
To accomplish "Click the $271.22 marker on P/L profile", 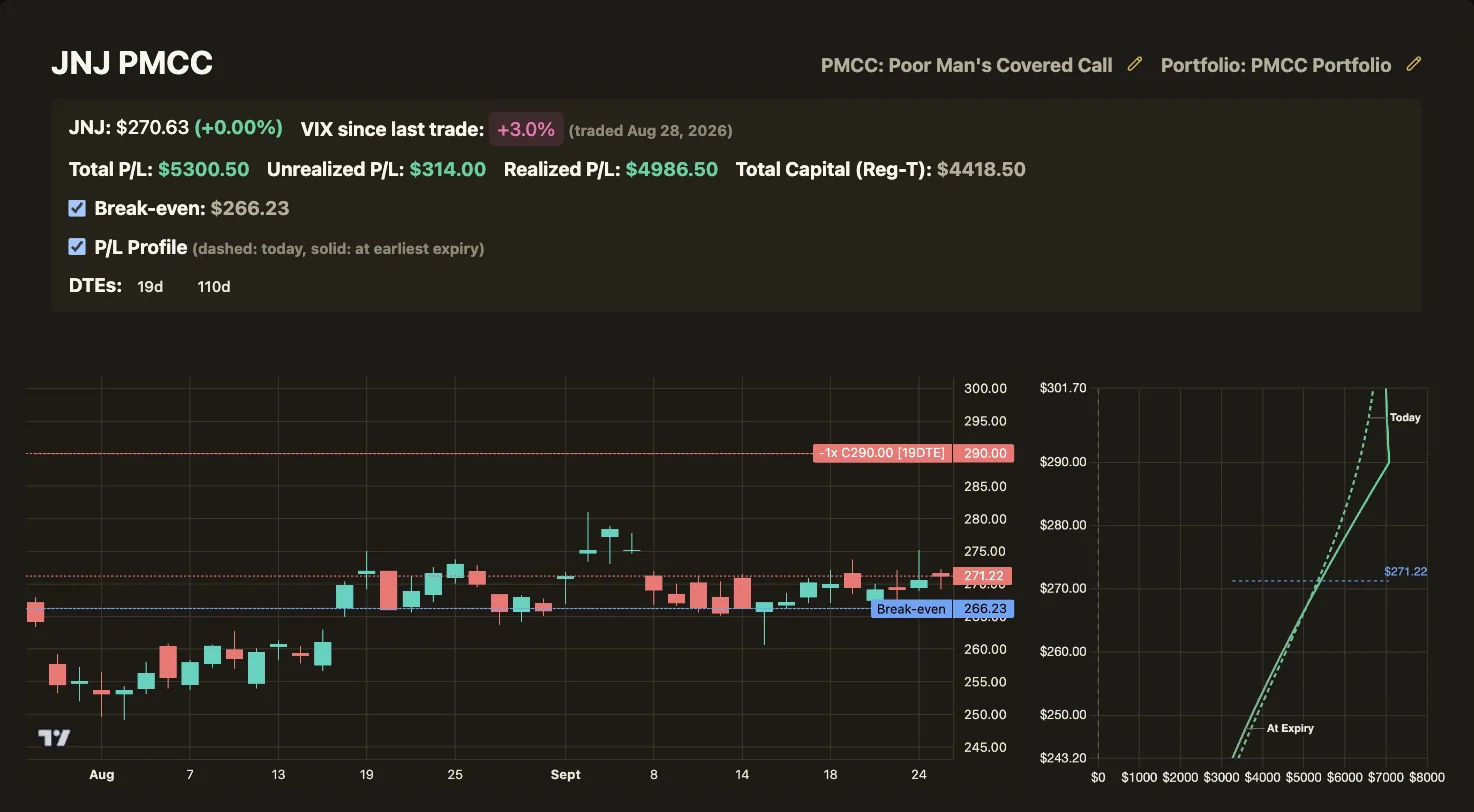I will pos(1405,572).
